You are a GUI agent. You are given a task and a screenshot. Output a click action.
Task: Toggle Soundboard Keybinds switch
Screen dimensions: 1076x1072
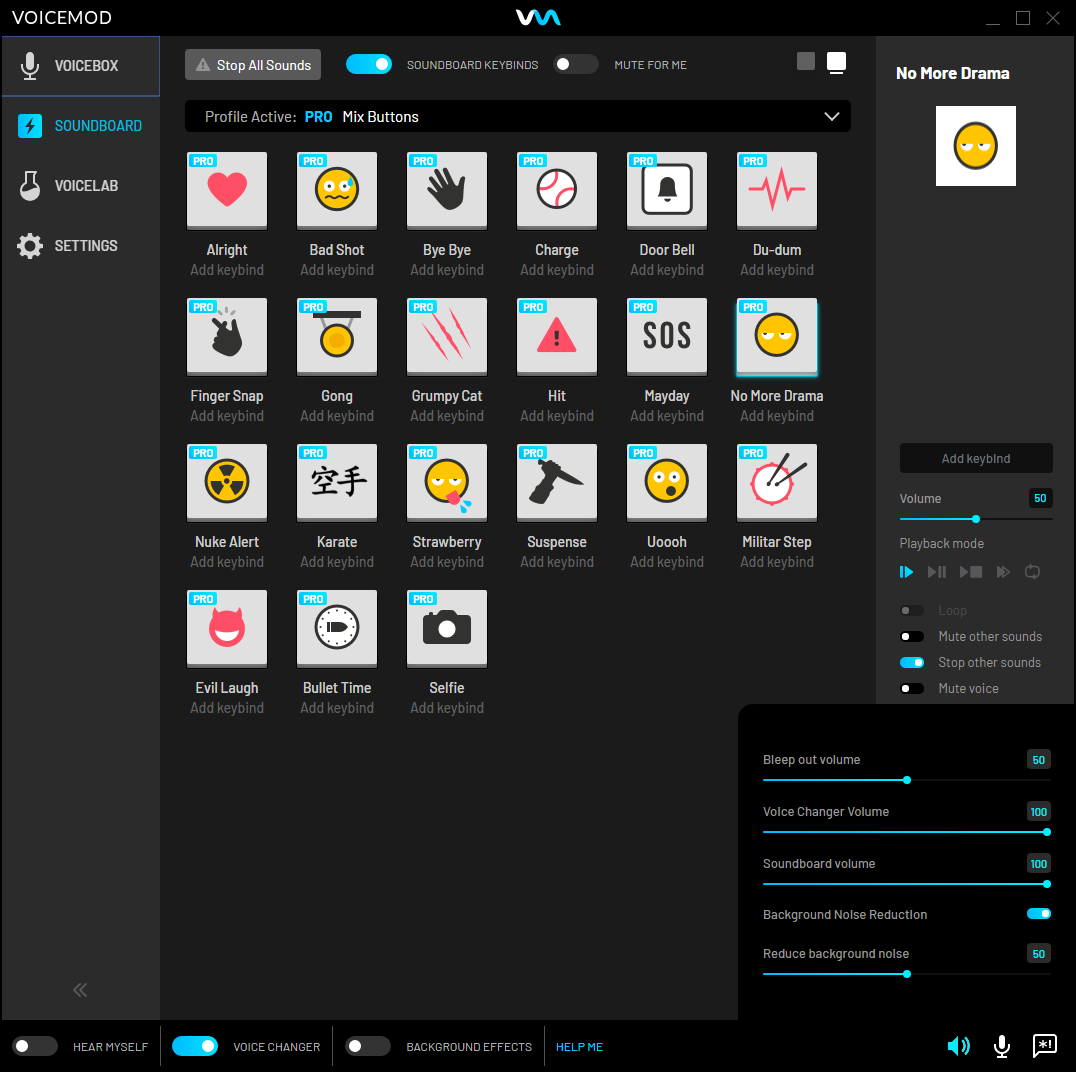pos(369,65)
